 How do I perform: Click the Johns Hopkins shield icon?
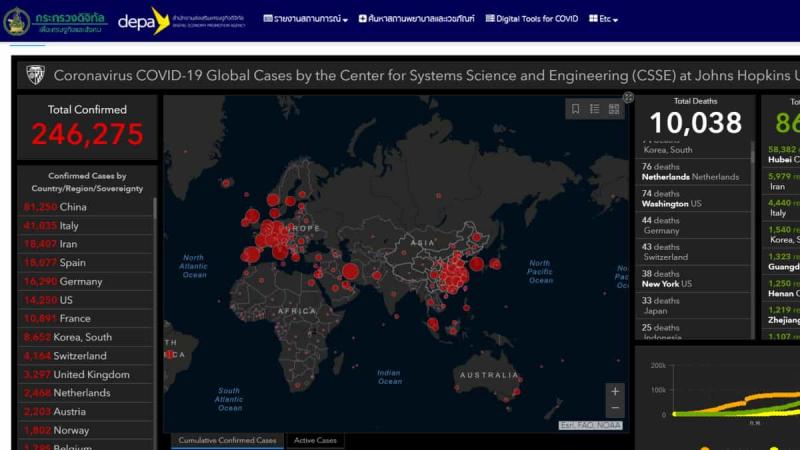(35, 76)
